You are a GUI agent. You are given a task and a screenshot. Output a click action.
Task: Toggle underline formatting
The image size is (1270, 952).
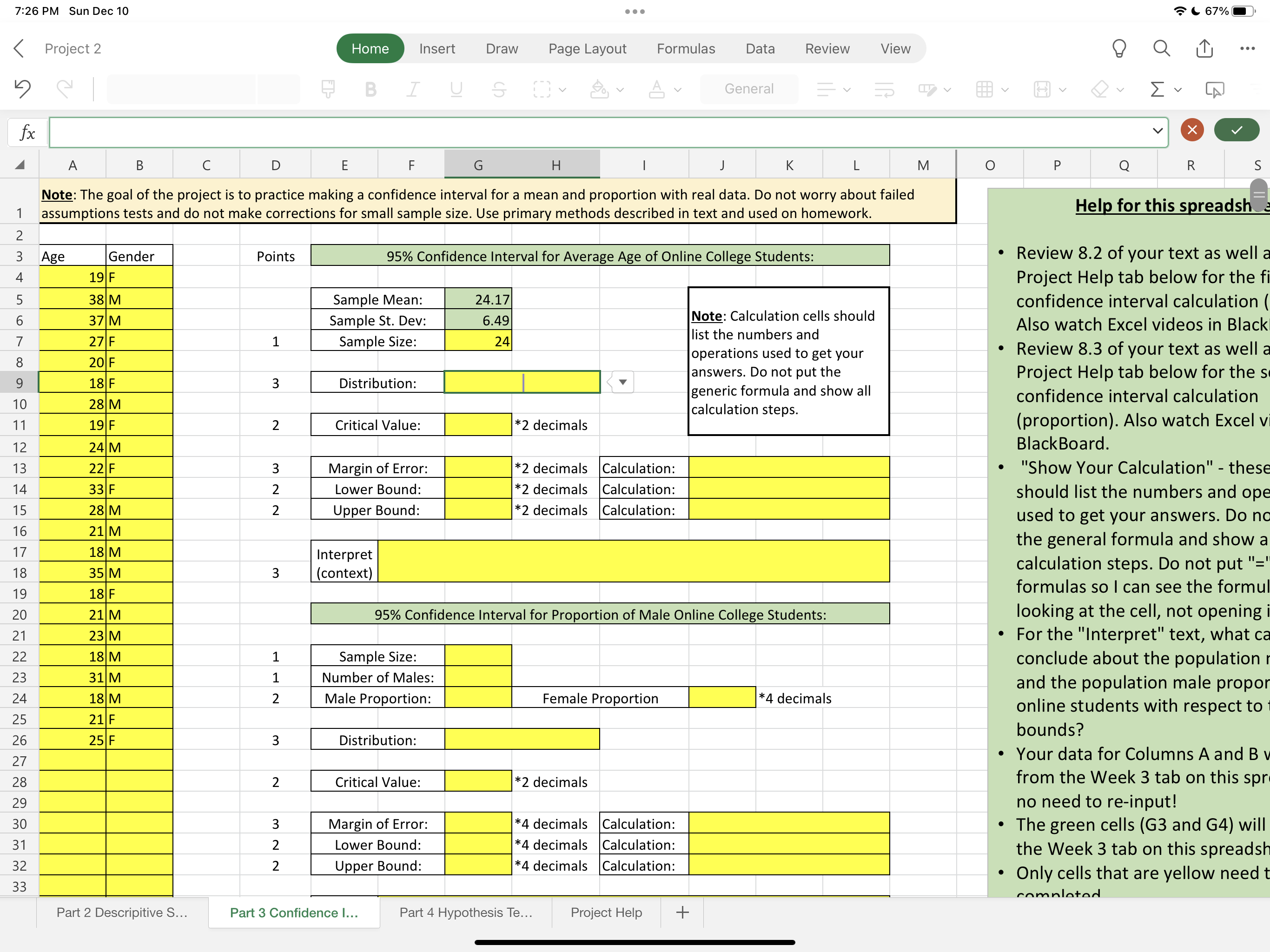455,89
